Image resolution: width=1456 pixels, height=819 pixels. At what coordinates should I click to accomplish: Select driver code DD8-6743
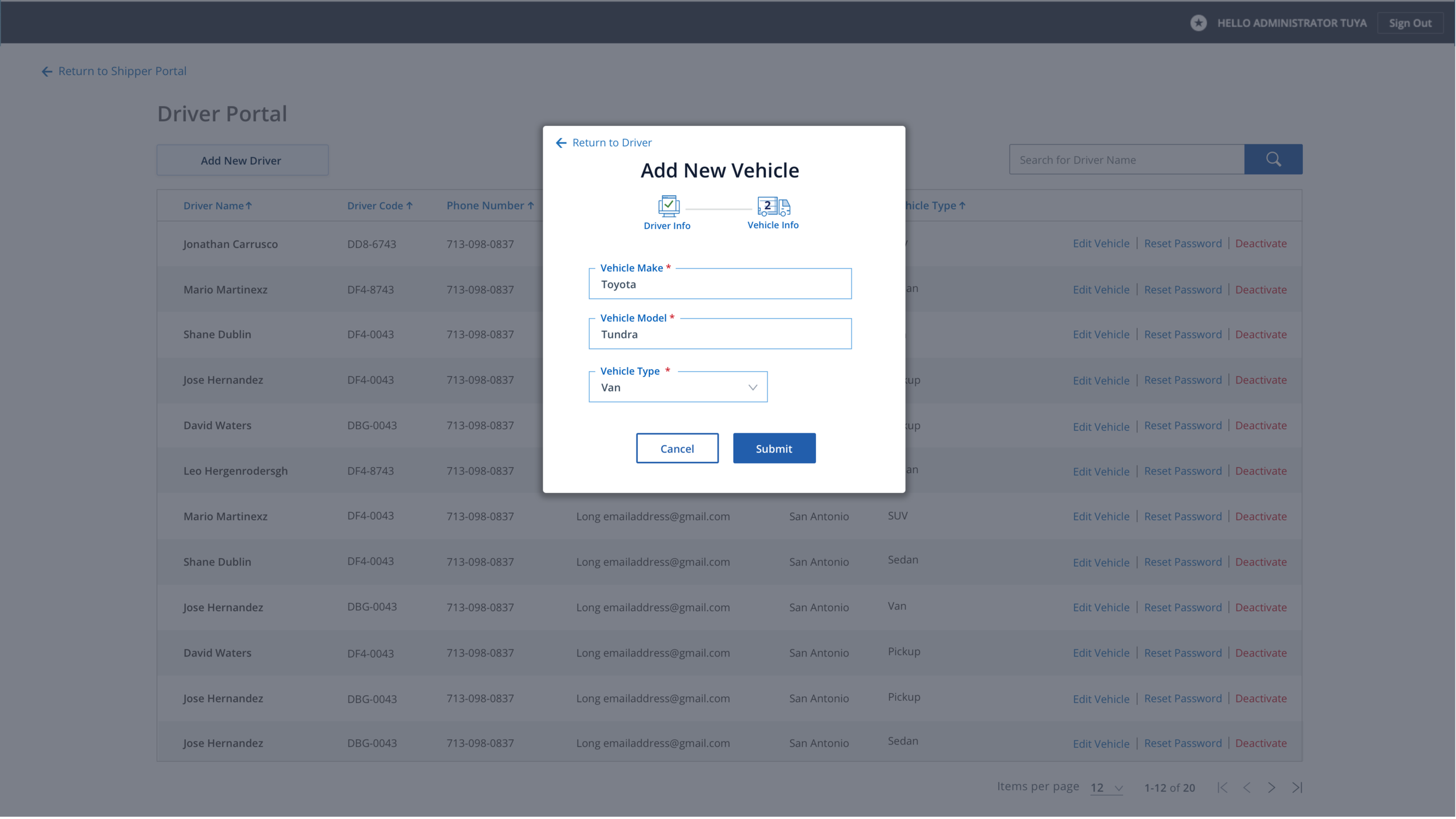tap(372, 244)
